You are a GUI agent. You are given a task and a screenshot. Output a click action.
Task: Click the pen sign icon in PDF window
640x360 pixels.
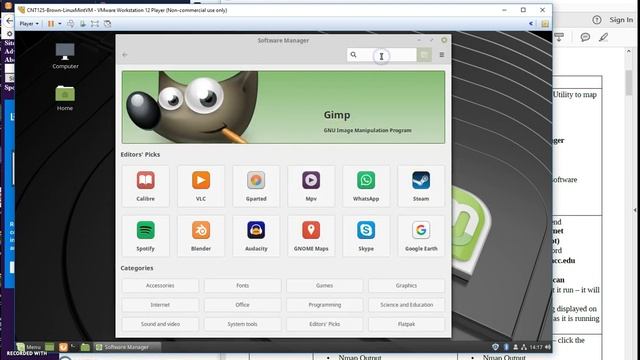coord(604,37)
